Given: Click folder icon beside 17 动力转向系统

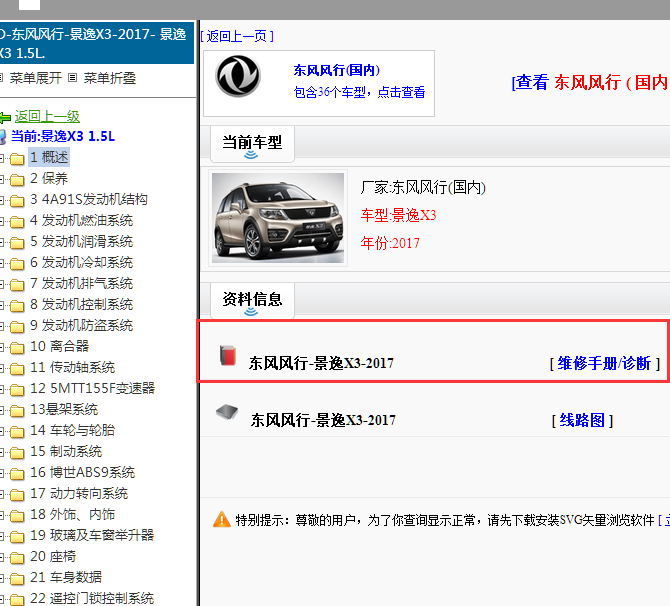Looking at the screenshot, I should click(17, 495).
